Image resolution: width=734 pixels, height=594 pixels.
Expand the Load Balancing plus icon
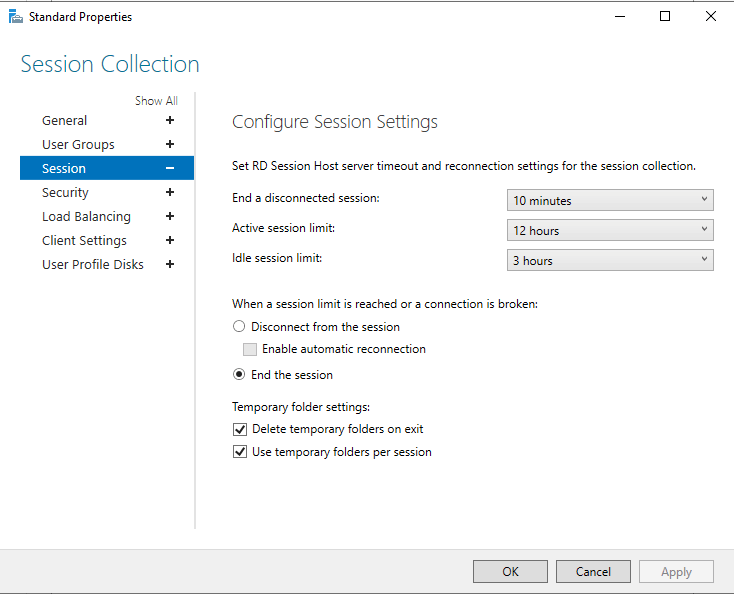coord(170,216)
